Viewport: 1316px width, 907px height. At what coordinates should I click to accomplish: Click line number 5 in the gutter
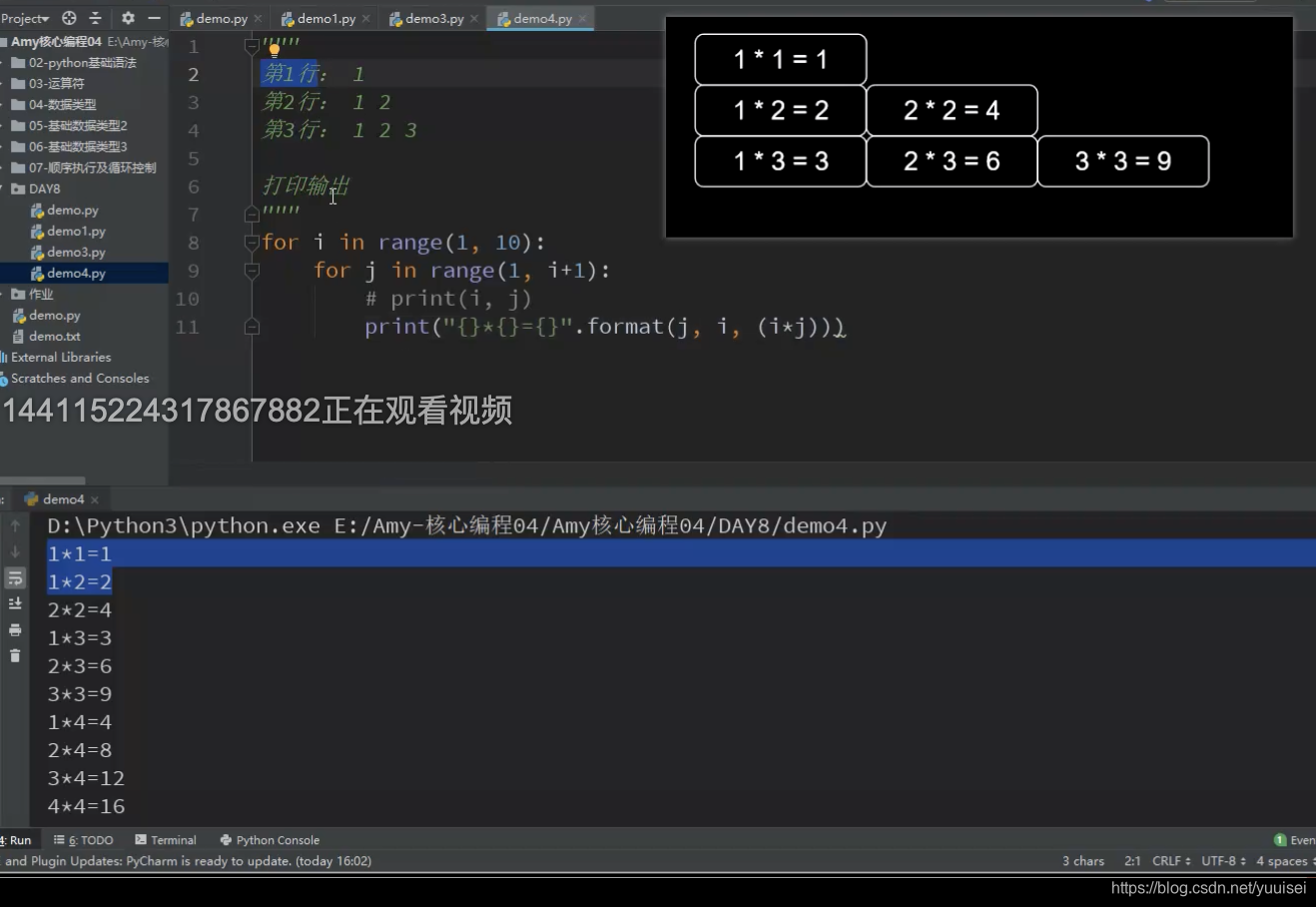194,159
